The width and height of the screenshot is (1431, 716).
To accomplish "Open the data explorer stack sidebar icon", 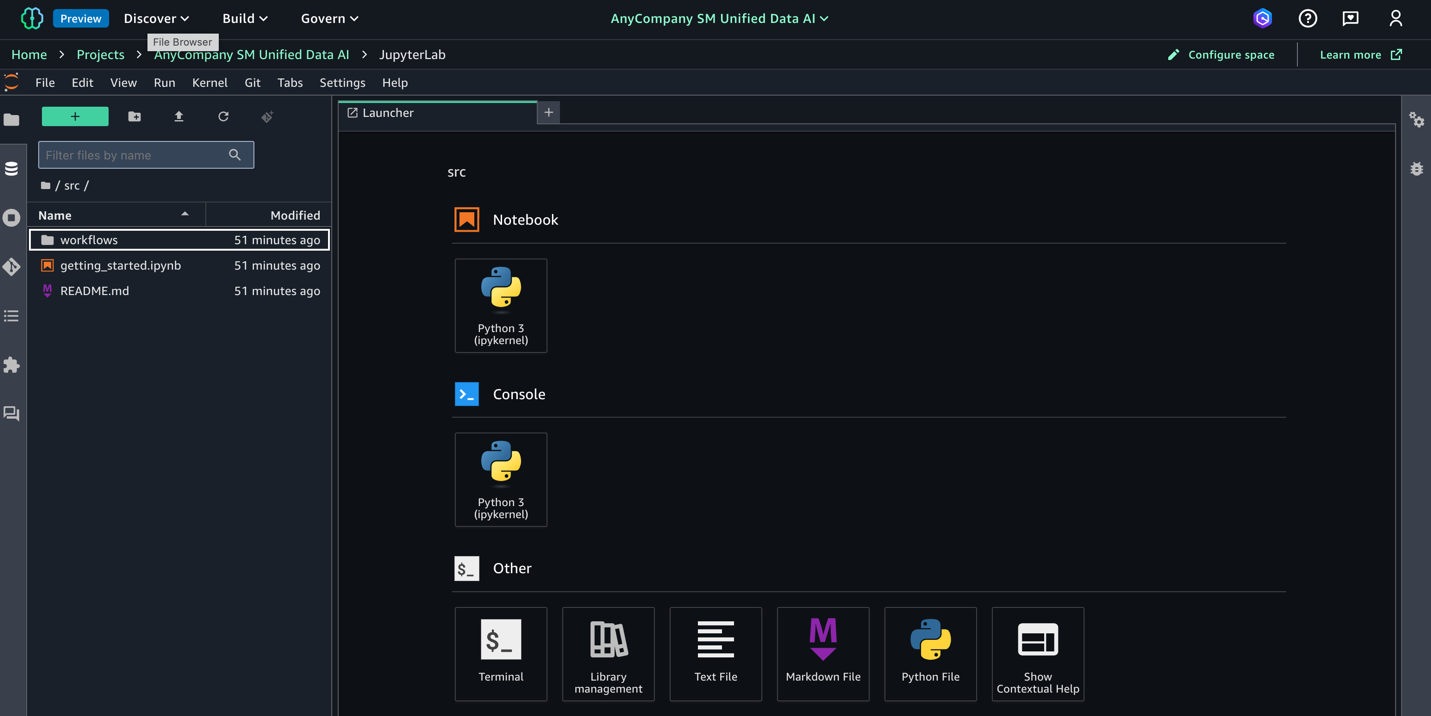I will point(12,169).
